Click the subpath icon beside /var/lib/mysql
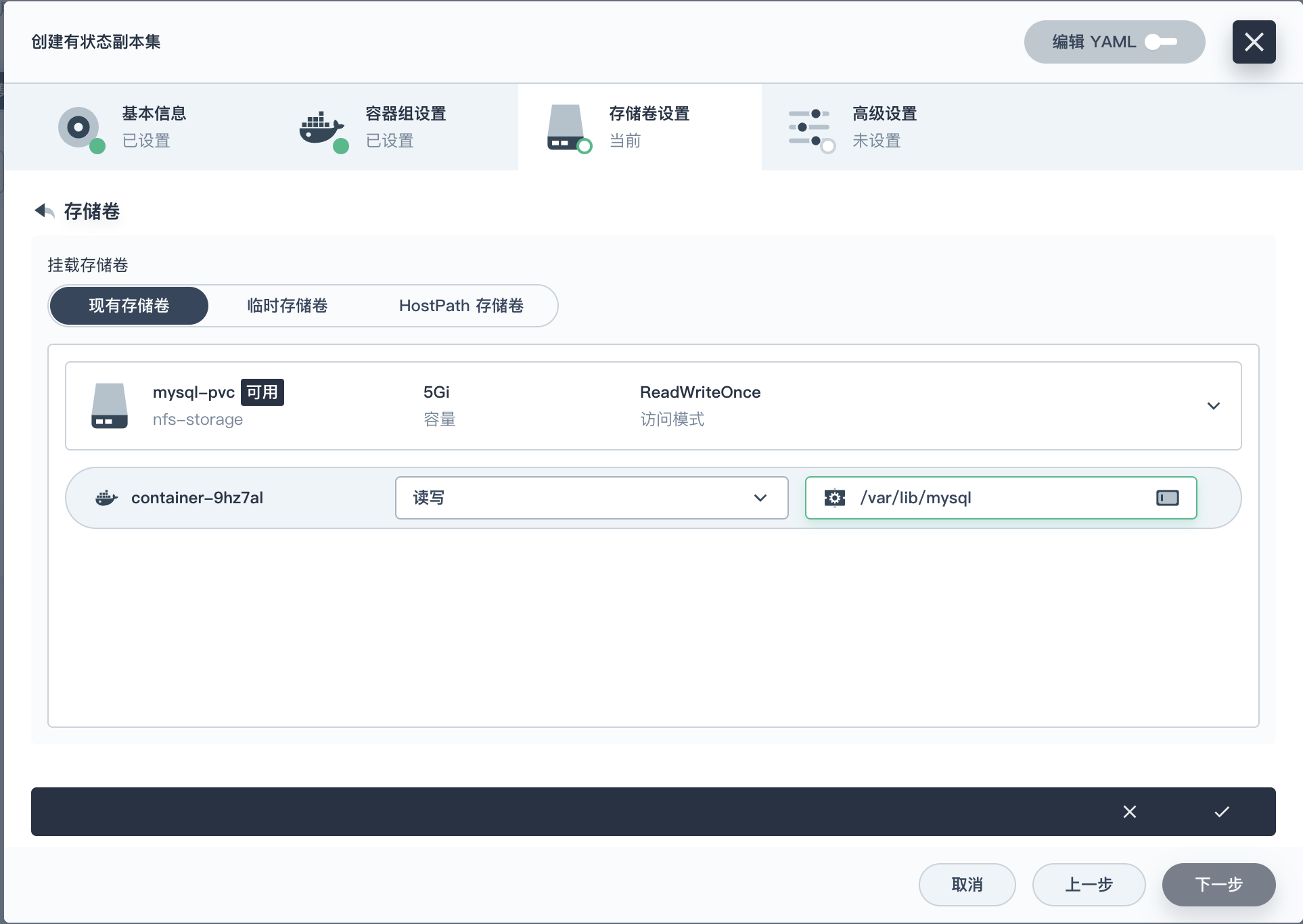Screen dimensions: 1303x924 (x=1167, y=498)
